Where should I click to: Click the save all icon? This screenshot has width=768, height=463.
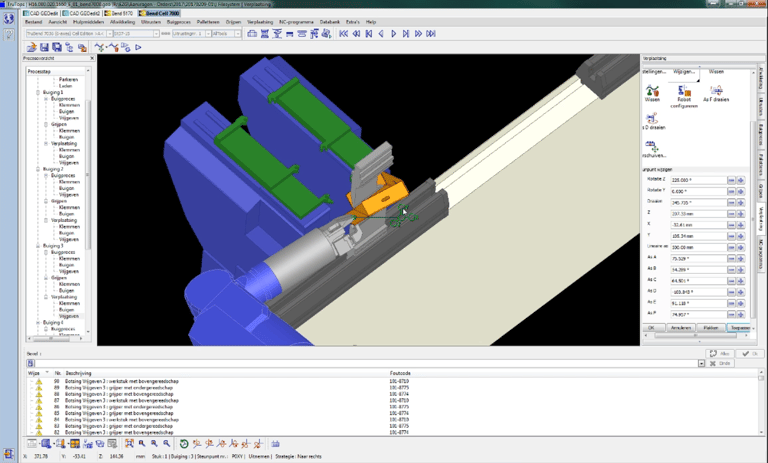click(x=57, y=47)
